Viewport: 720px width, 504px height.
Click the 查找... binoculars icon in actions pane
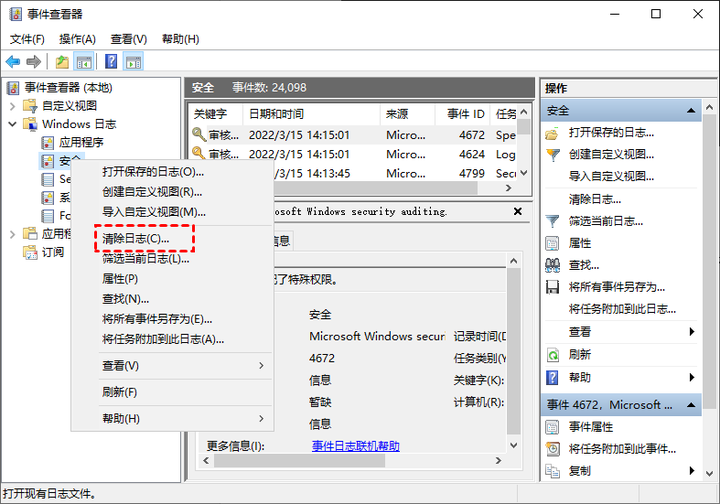(x=552, y=265)
